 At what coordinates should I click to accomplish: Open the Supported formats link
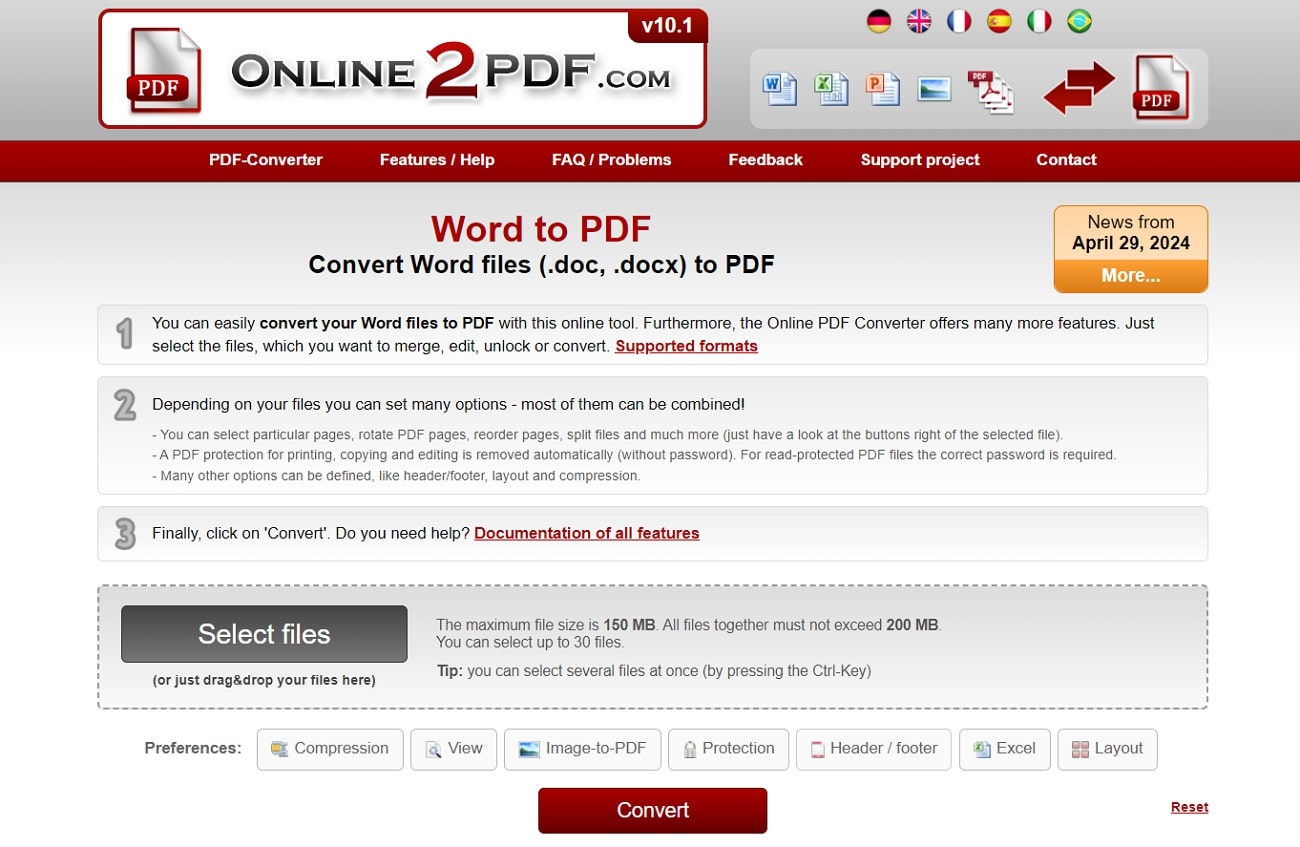(686, 346)
